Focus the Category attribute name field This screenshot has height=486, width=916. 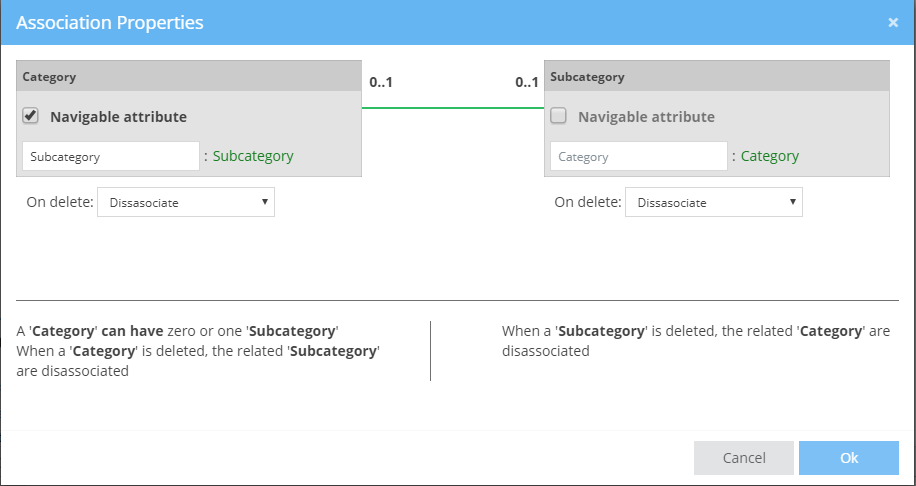[638, 156]
